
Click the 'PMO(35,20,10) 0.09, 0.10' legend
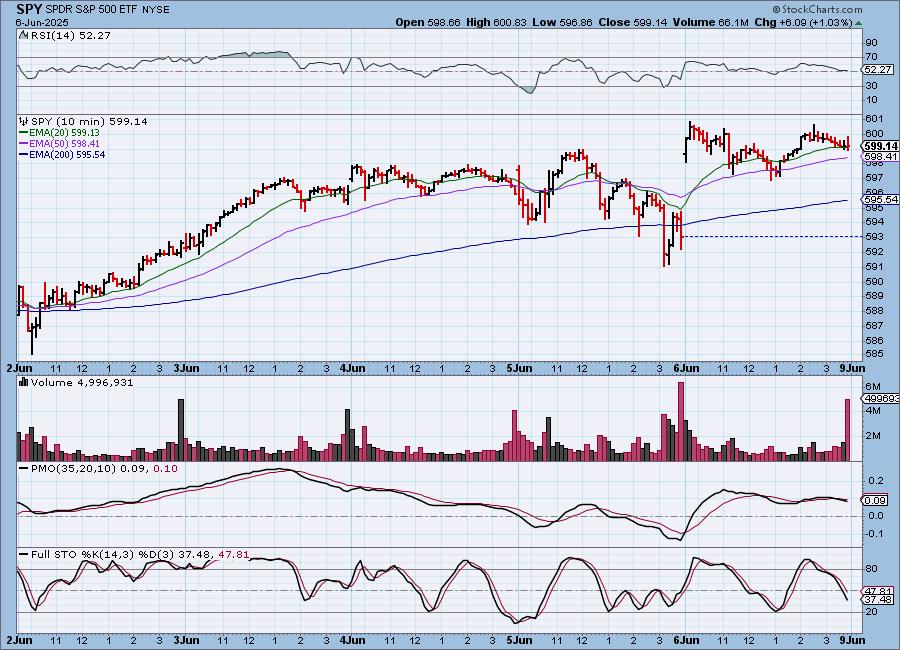(x=104, y=469)
